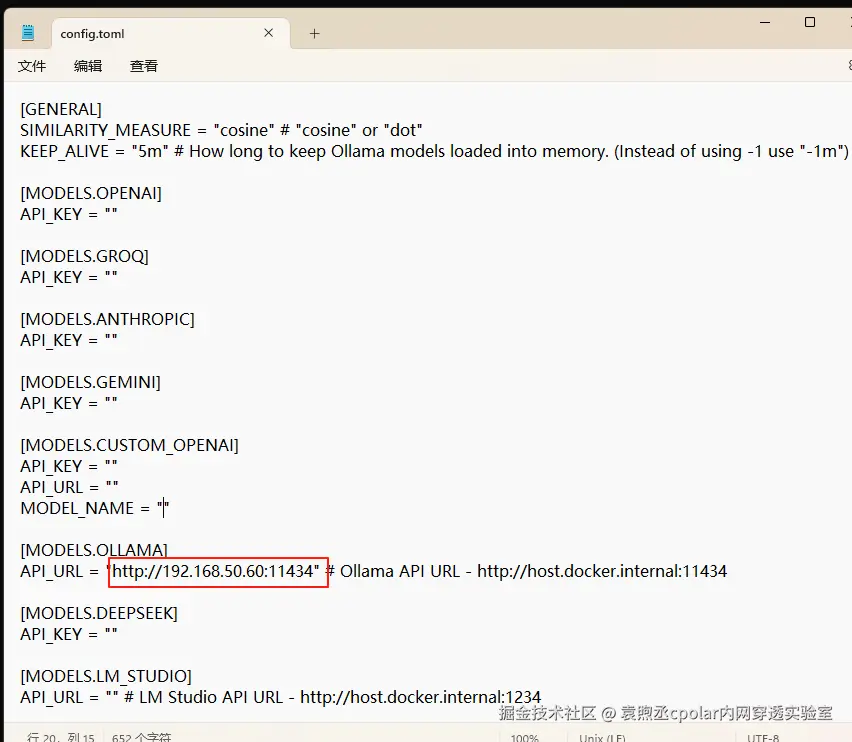
Task: Click the [MODELS.LM_STUDIO] header
Action: [106, 676]
